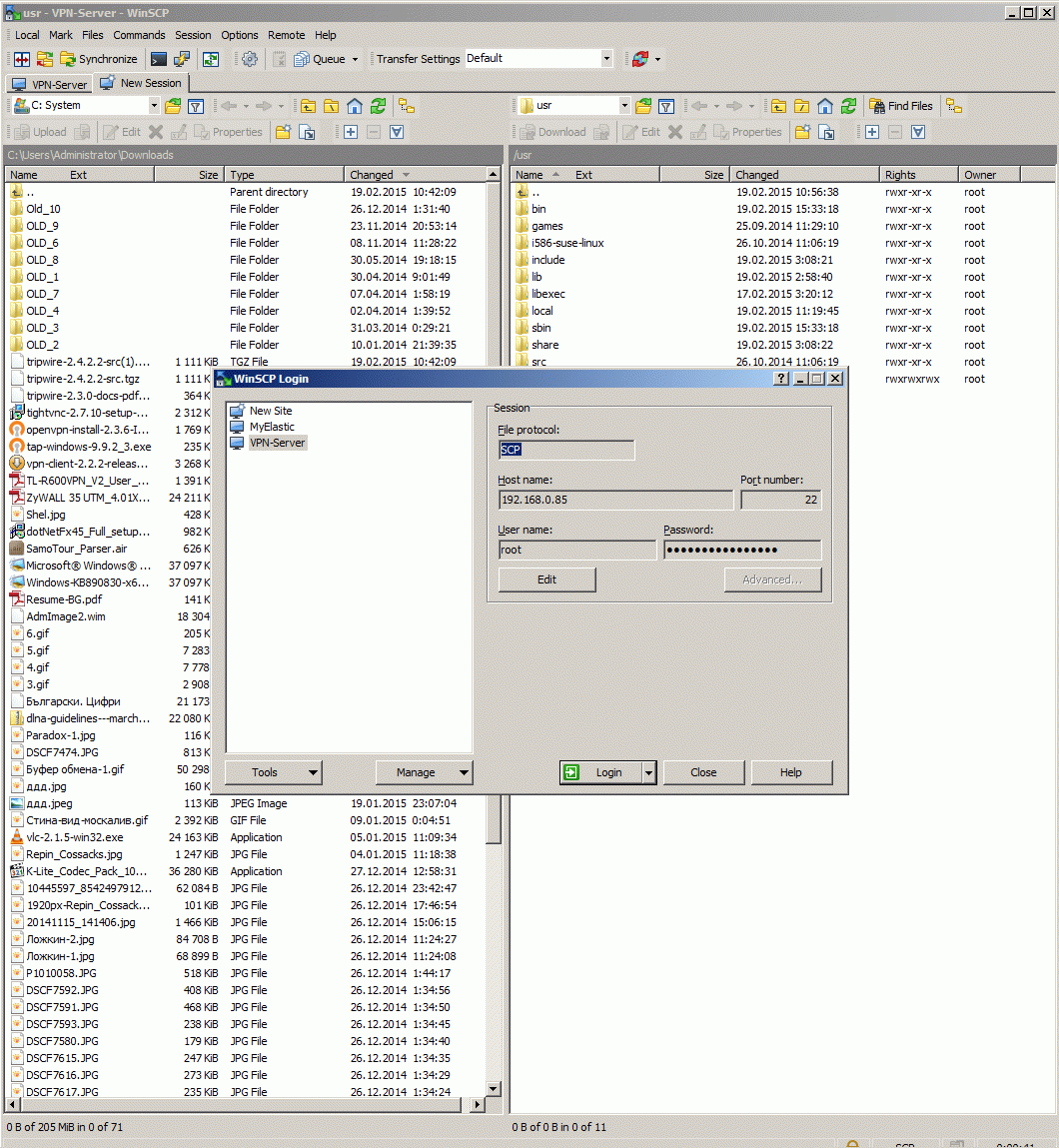Open the Local menu

[x=27, y=35]
